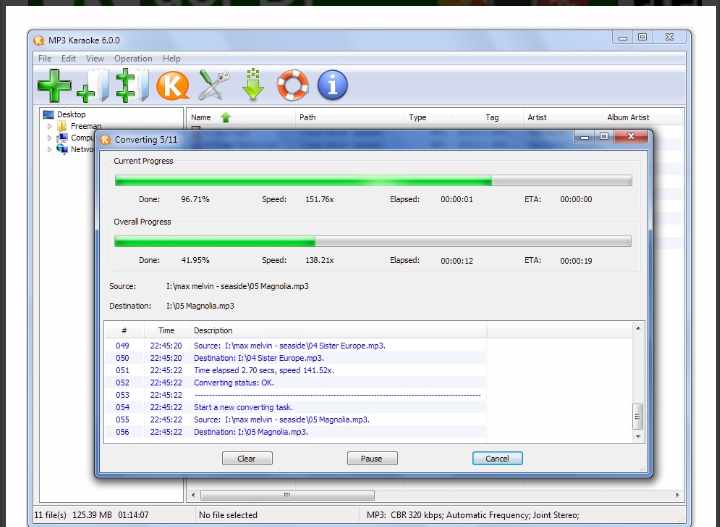Viewport: 720px width, 527px height.
Task: Sort by the Artist column header
Action: (537, 118)
